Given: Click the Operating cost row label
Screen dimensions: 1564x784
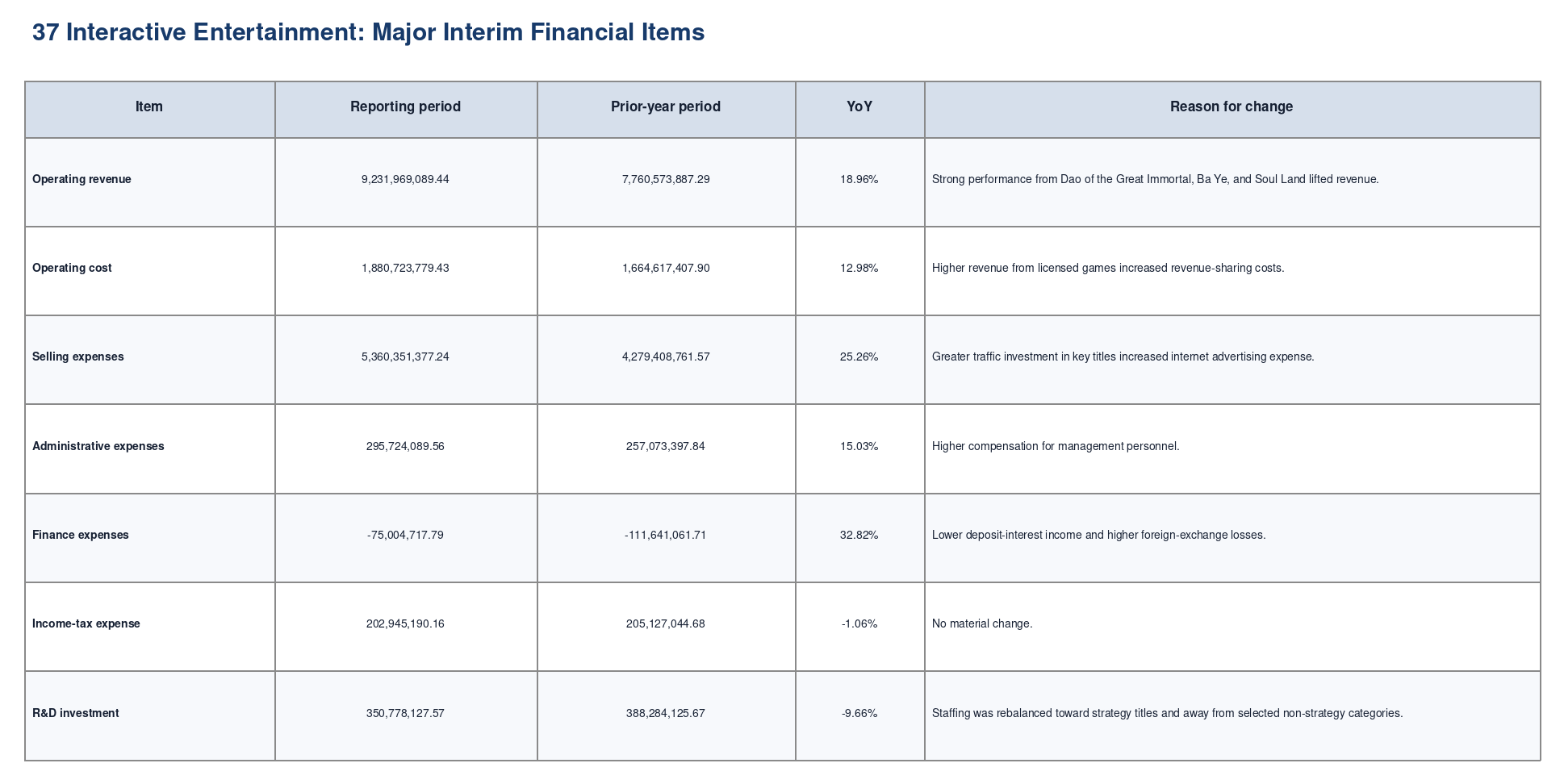Looking at the screenshot, I should click(72, 268).
